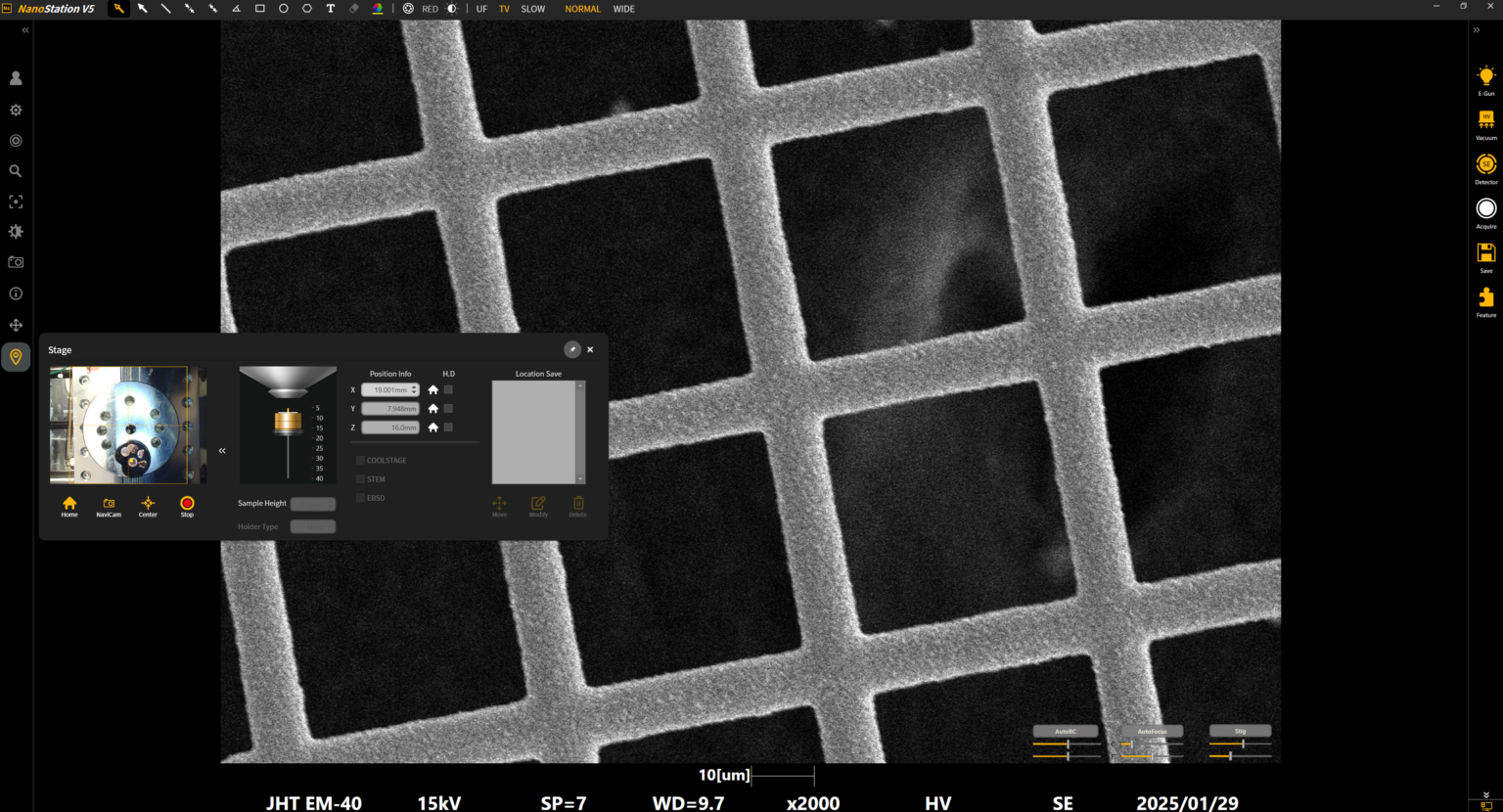
Task: Click the stage Center button
Action: (x=148, y=507)
